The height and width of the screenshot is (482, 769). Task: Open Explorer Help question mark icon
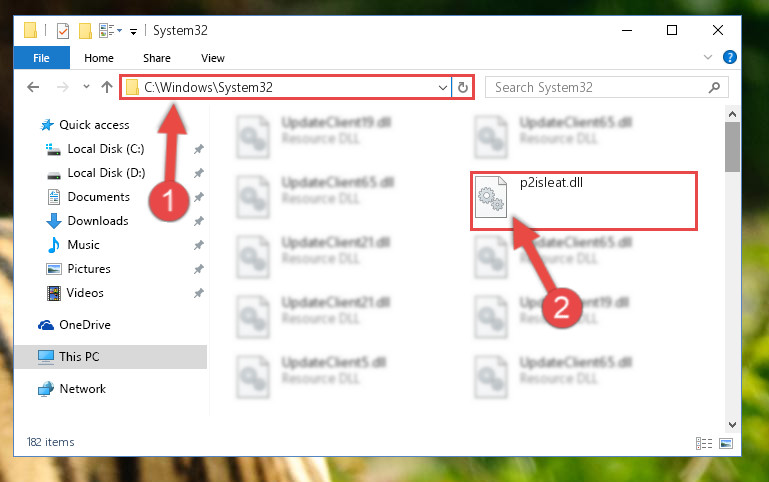click(729, 57)
